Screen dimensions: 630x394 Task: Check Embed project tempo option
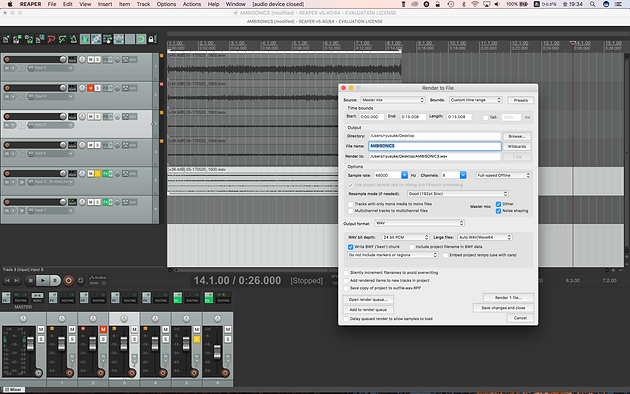click(x=445, y=255)
